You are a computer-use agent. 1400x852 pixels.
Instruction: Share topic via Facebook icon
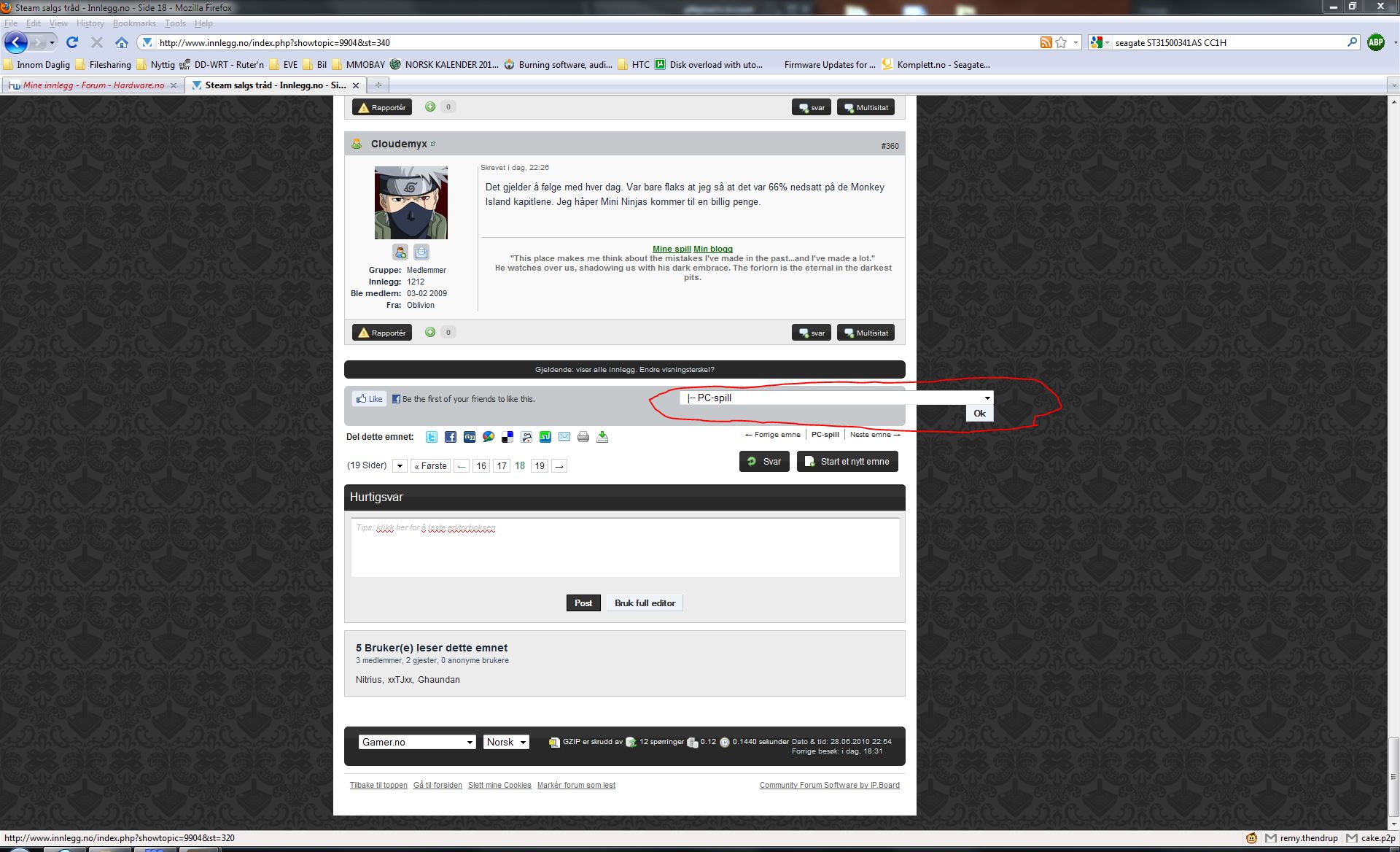click(x=451, y=437)
